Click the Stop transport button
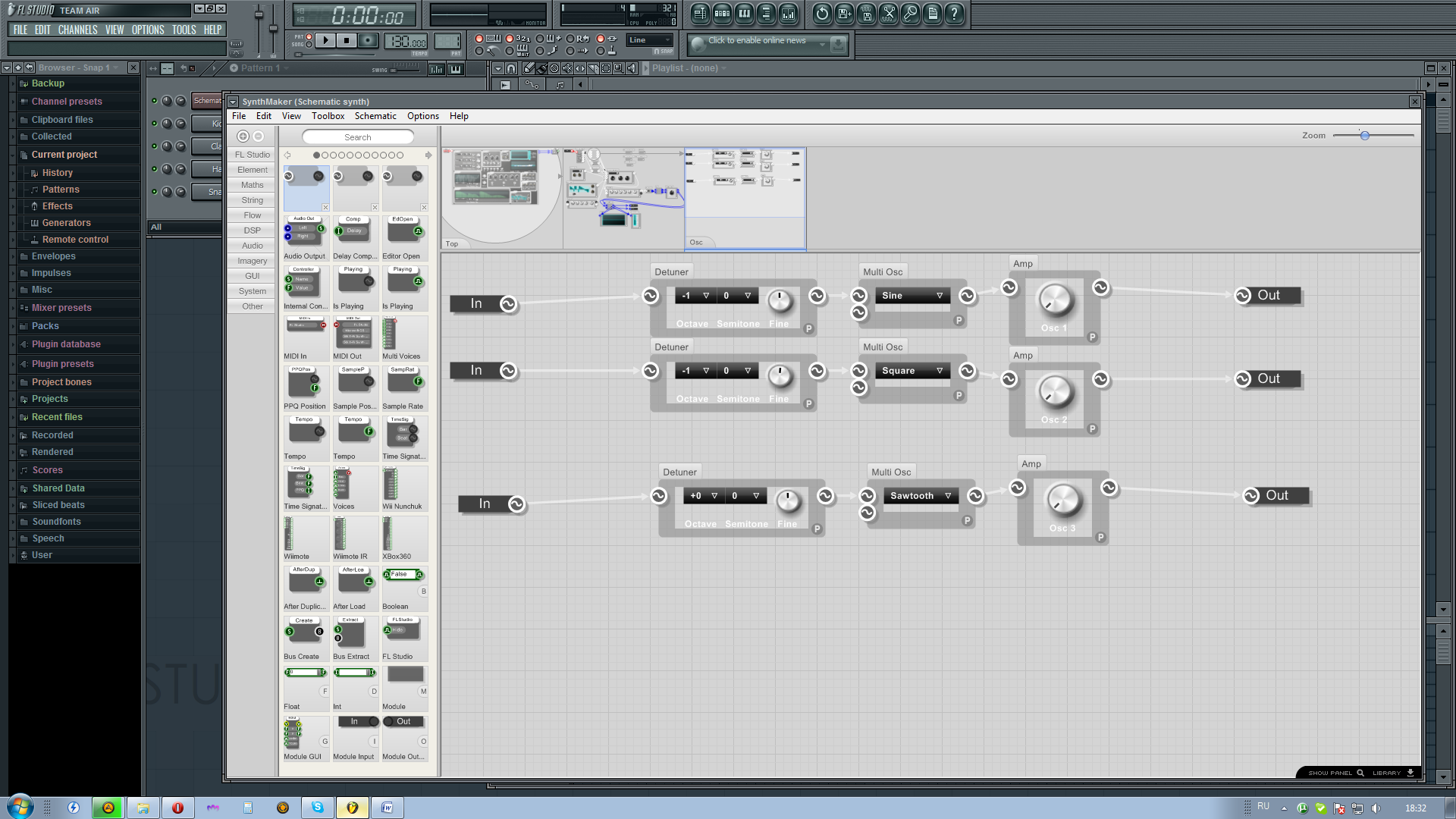Viewport: 1456px width, 819px height. (347, 40)
